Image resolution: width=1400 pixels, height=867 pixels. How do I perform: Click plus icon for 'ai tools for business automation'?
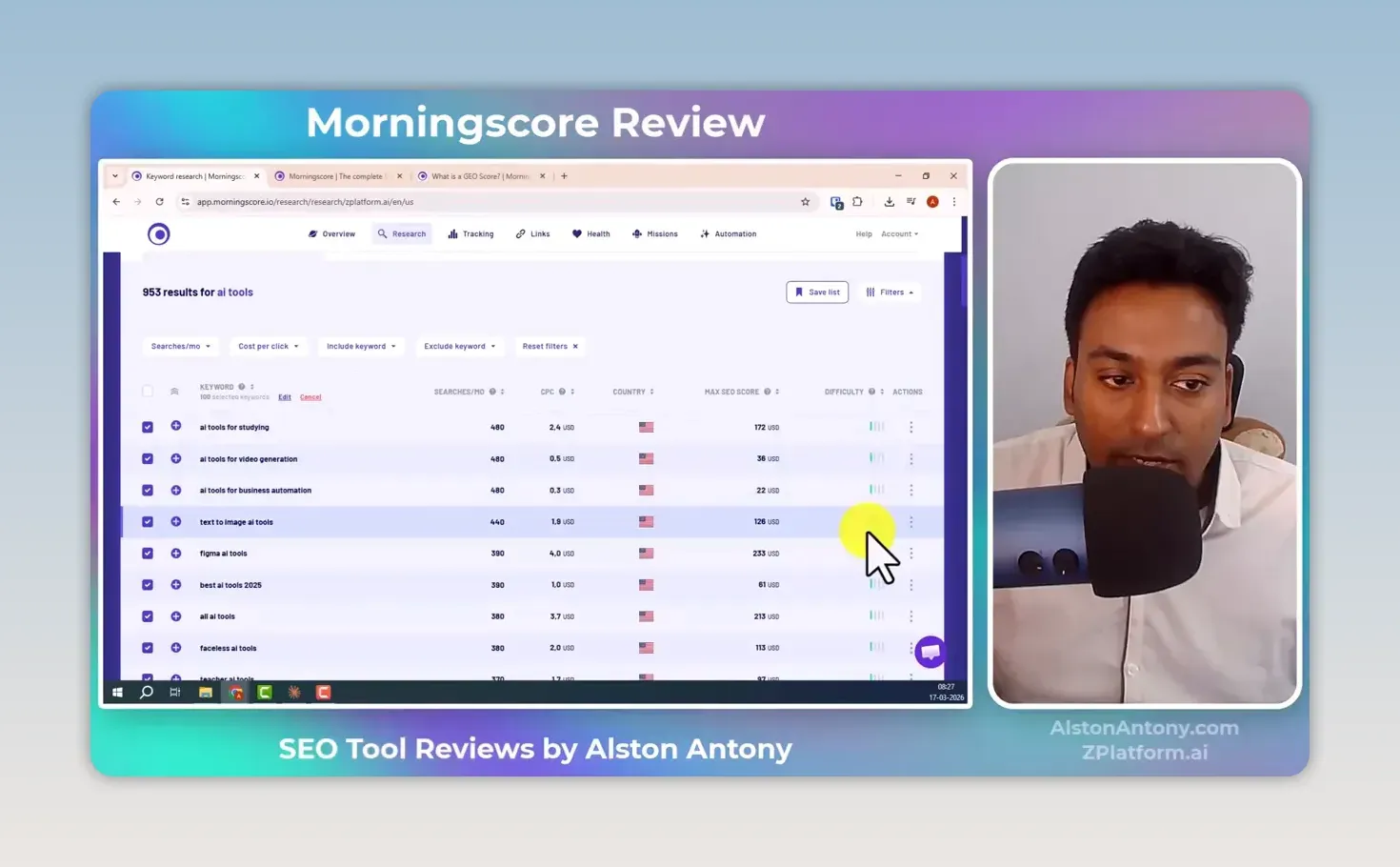tap(176, 490)
